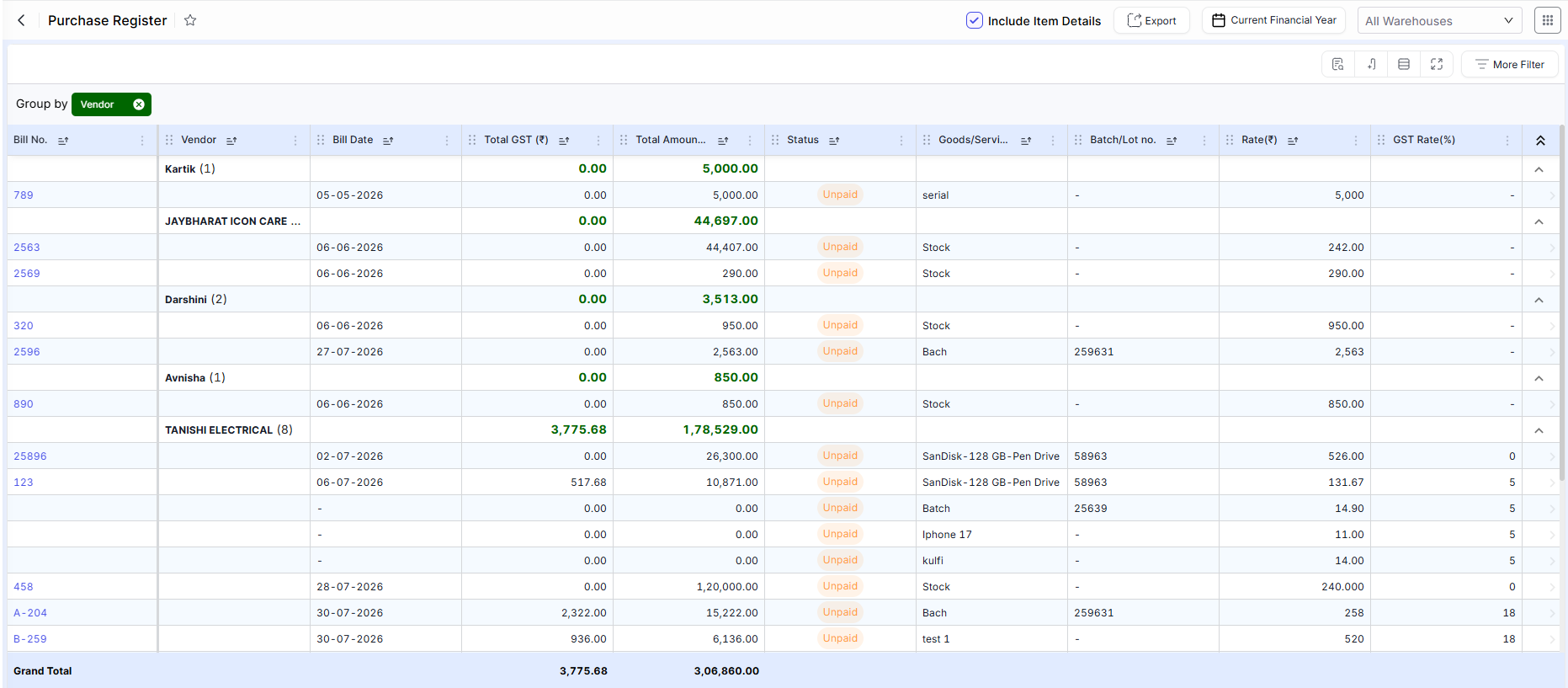Open the All Warehouses dropdown
Screen dimensions: 1568x688
tap(1439, 20)
